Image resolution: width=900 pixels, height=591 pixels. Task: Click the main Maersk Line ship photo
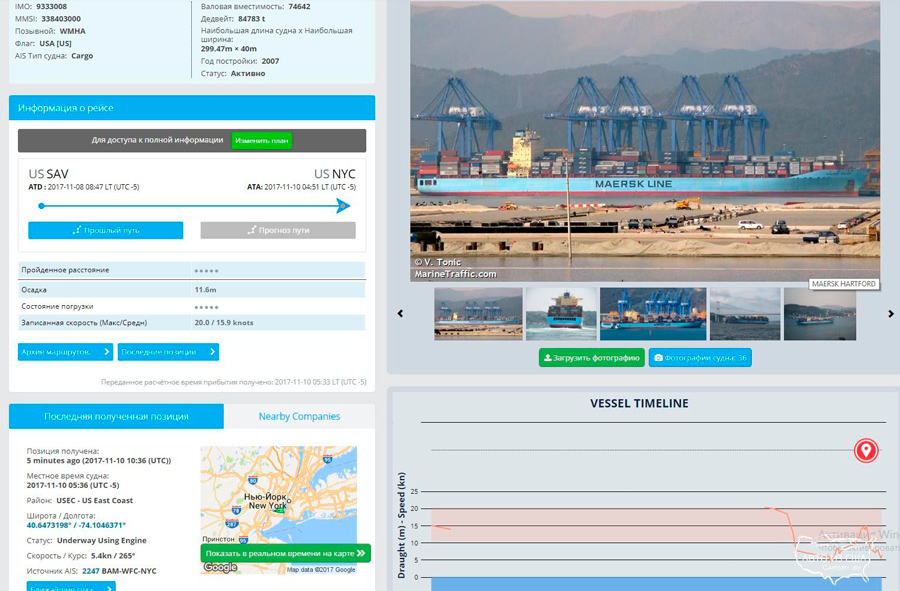(x=645, y=141)
